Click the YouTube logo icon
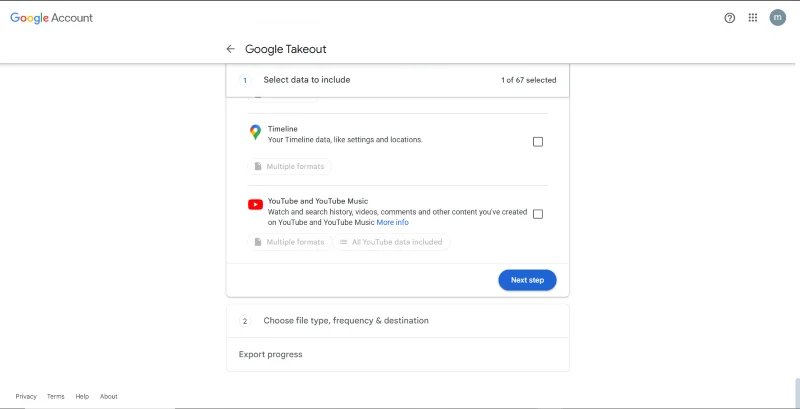This screenshot has height=409, width=800. click(x=255, y=204)
